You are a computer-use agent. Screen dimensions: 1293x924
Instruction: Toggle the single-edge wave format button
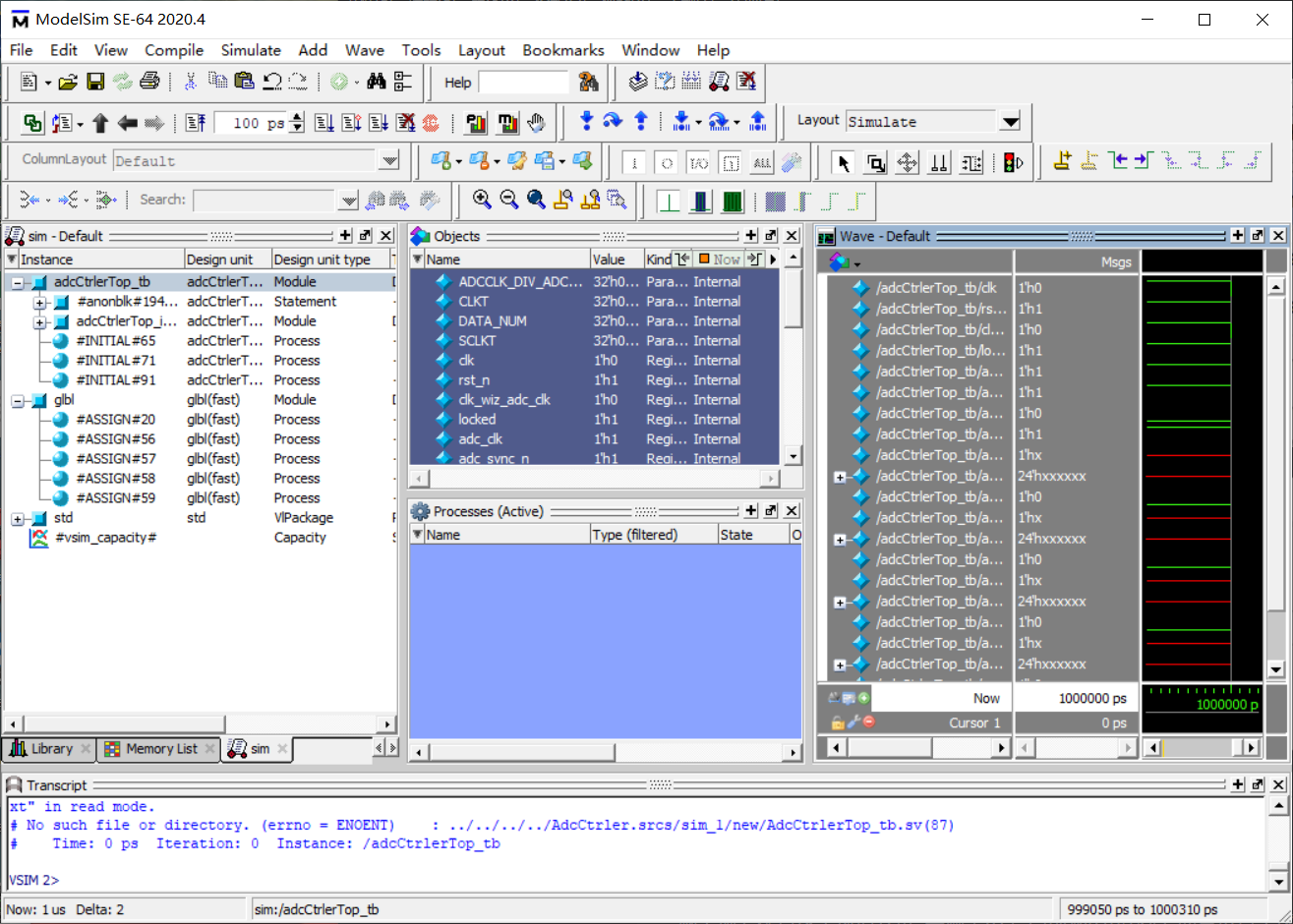pyautogui.click(x=669, y=202)
